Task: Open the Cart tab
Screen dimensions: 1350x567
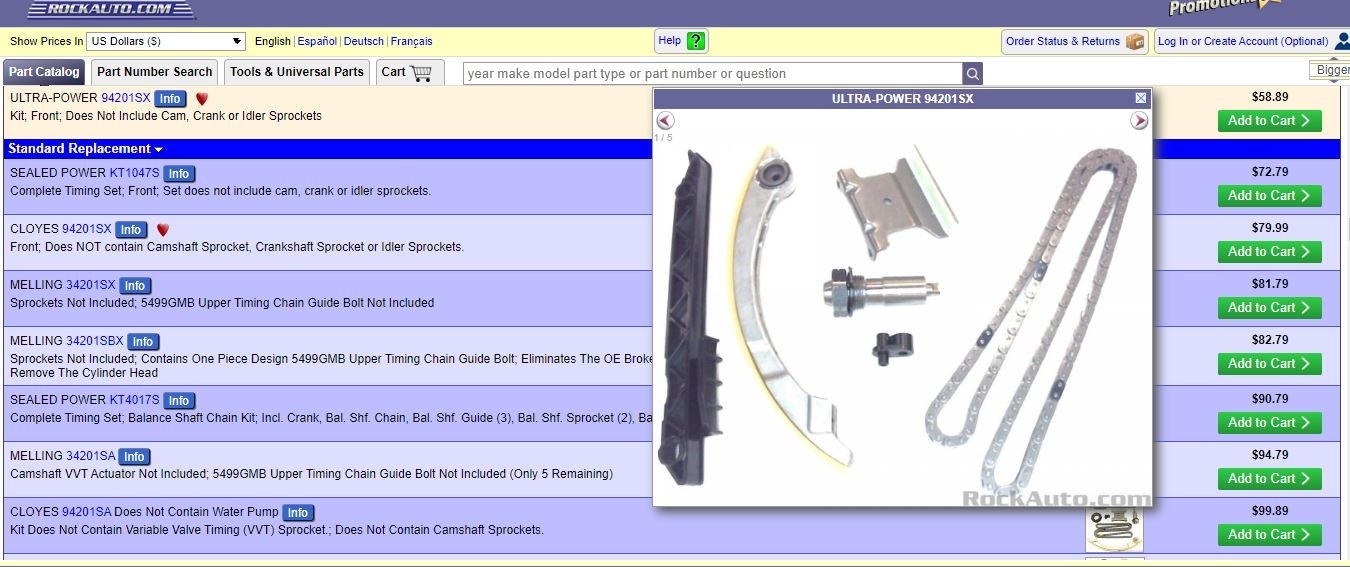Action: click(x=411, y=72)
